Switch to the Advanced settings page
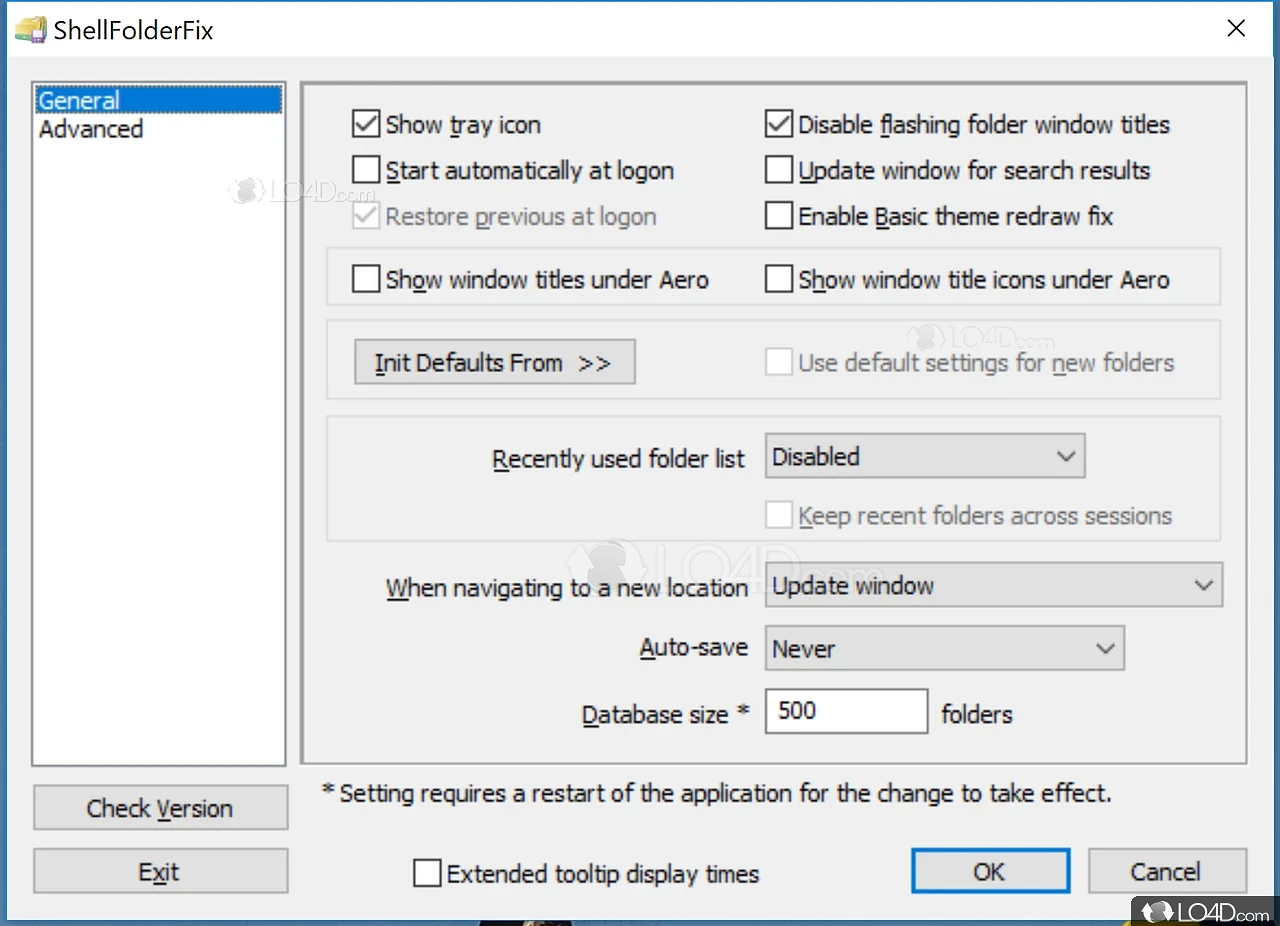 pyautogui.click(x=90, y=129)
